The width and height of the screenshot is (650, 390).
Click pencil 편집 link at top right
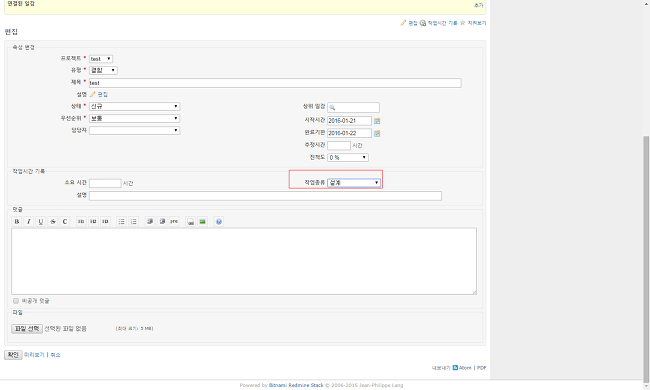(x=409, y=23)
